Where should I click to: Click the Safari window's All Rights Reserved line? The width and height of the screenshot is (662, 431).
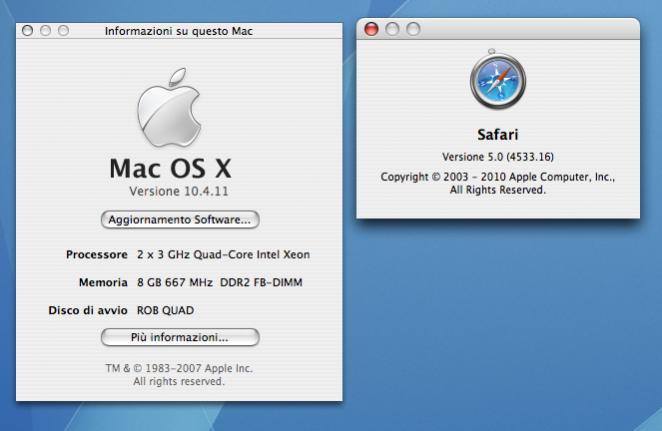498,190
